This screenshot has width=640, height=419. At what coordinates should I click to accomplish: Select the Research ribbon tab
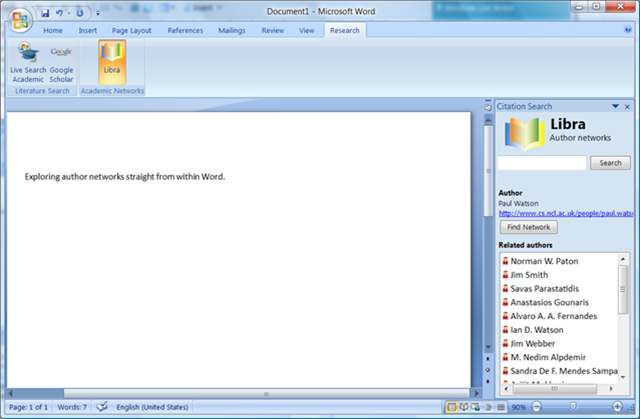click(345, 31)
